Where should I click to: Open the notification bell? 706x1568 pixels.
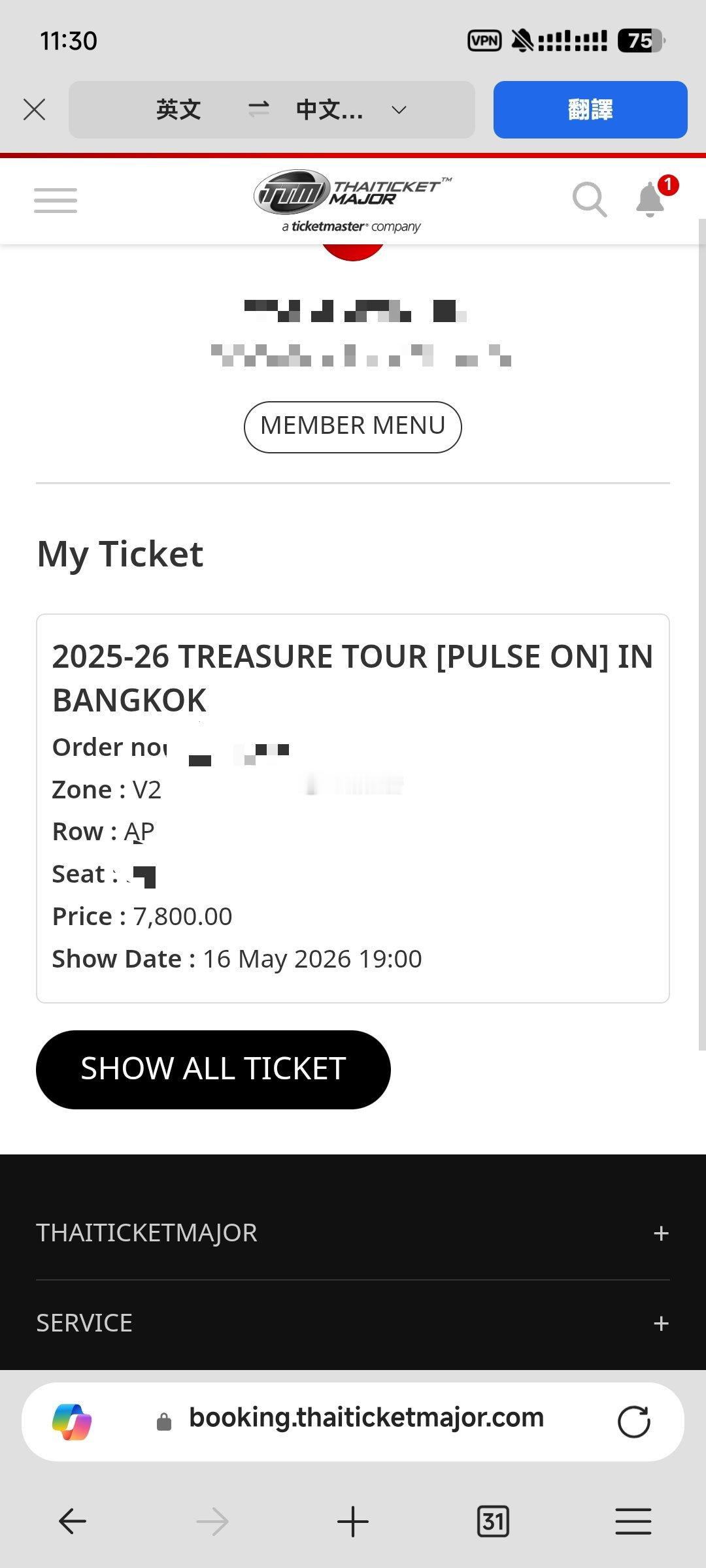tap(651, 199)
